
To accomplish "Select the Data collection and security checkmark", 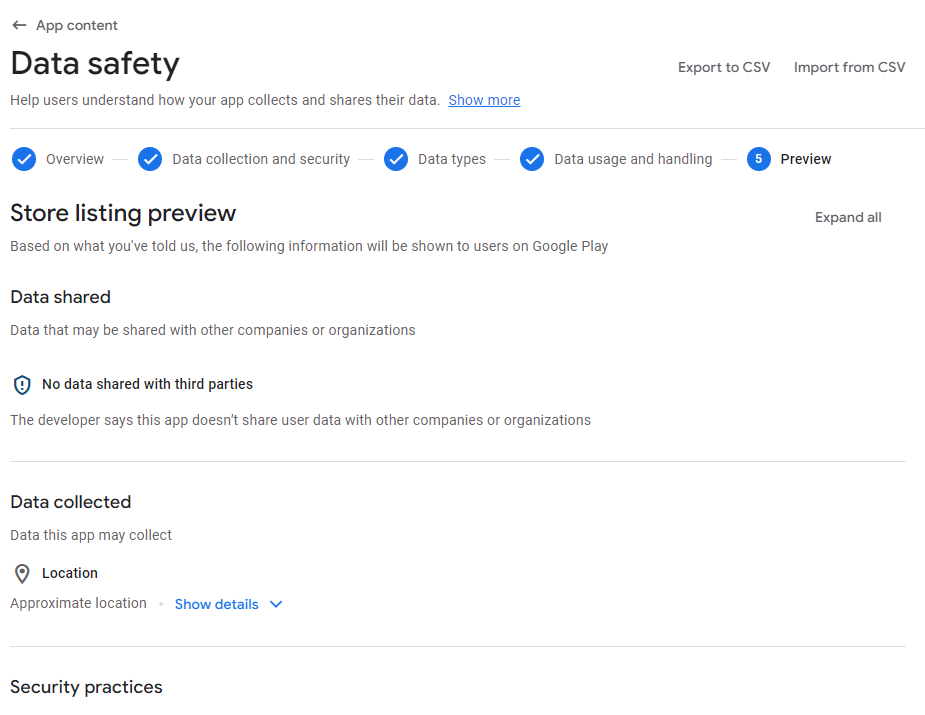I will 150,159.
